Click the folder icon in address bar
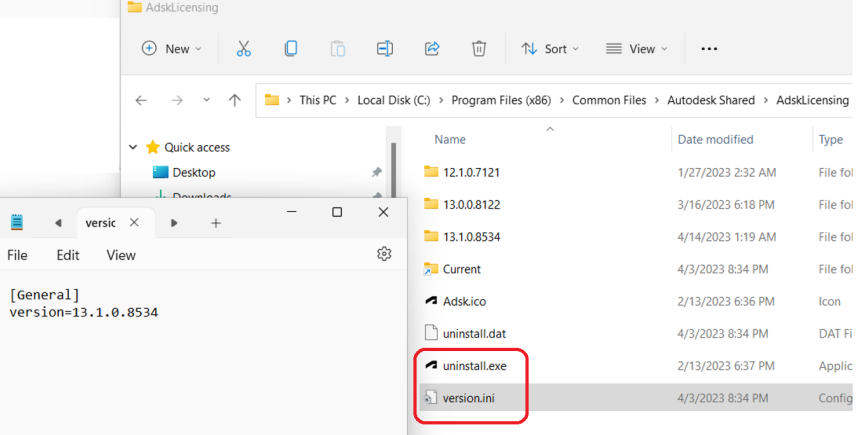This screenshot has width=859, height=435. (x=272, y=100)
